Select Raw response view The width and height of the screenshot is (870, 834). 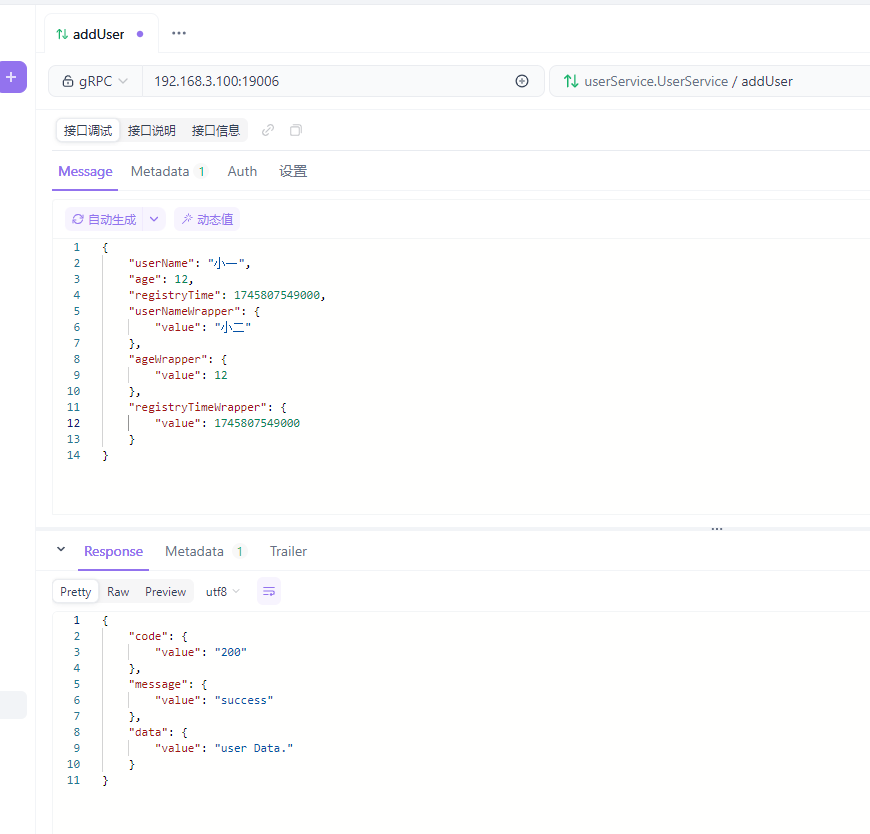(118, 592)
